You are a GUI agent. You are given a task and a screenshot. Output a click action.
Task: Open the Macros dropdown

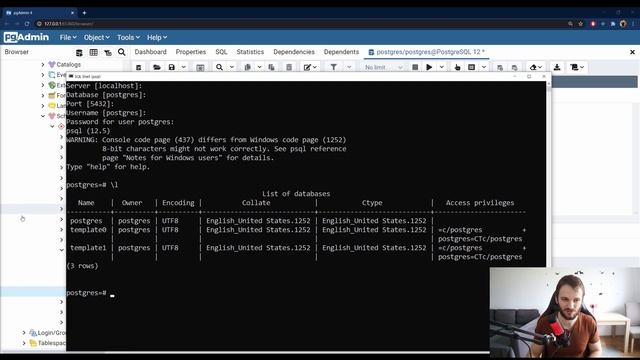pos(577,67)
